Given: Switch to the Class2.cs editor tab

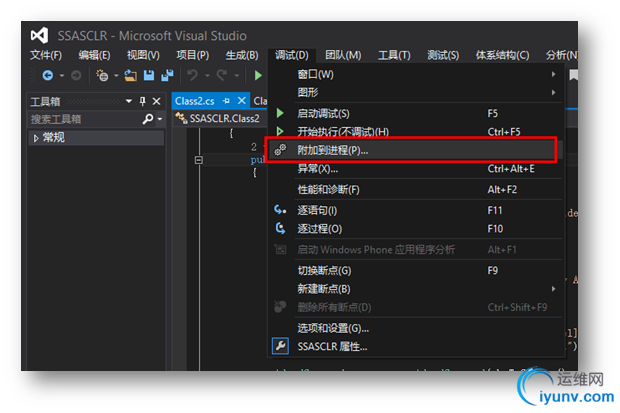Looking at the screenshot, I should (x=195, y=101).
